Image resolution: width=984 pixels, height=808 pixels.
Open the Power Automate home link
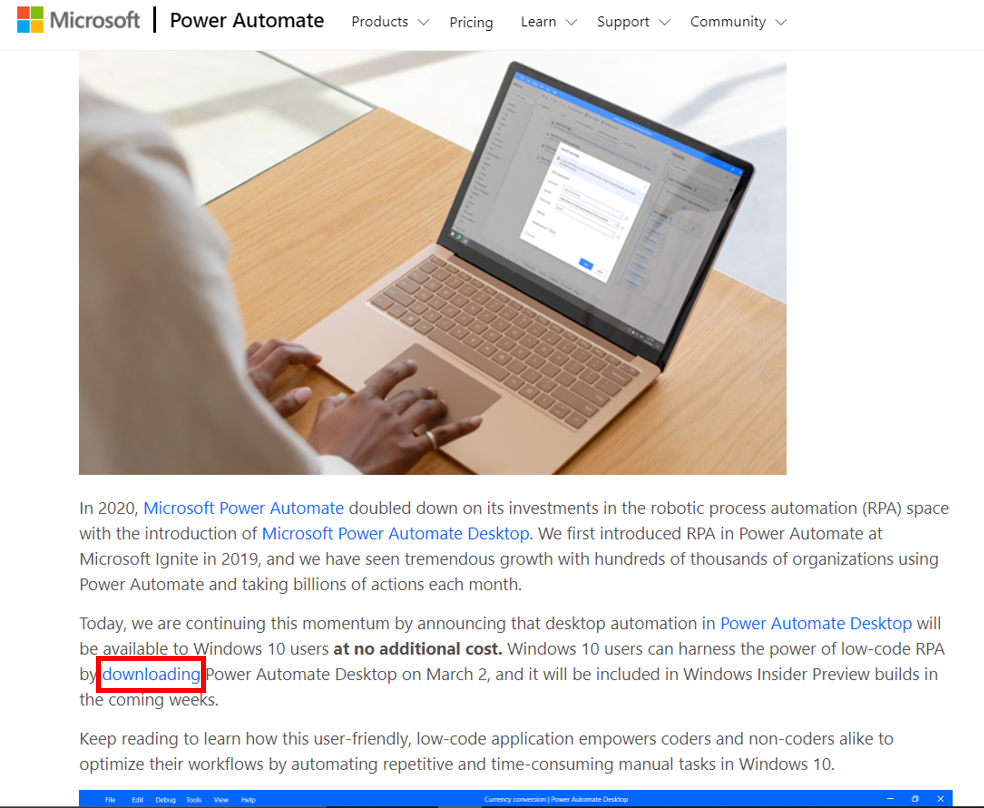[247, 21]
